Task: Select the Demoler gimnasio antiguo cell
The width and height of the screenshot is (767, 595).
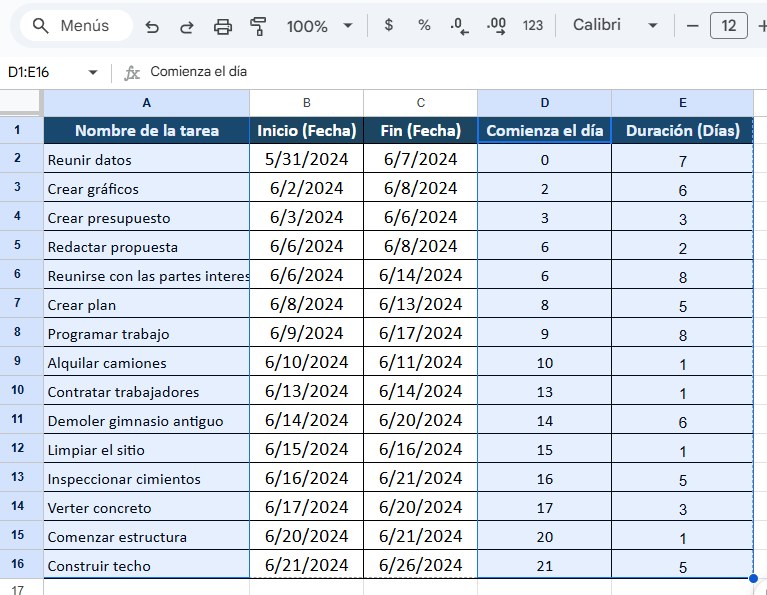Action: point(146,419)
